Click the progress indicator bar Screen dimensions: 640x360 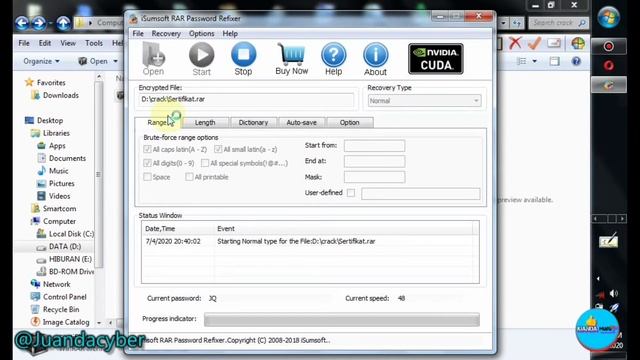[x=342, y=319]
